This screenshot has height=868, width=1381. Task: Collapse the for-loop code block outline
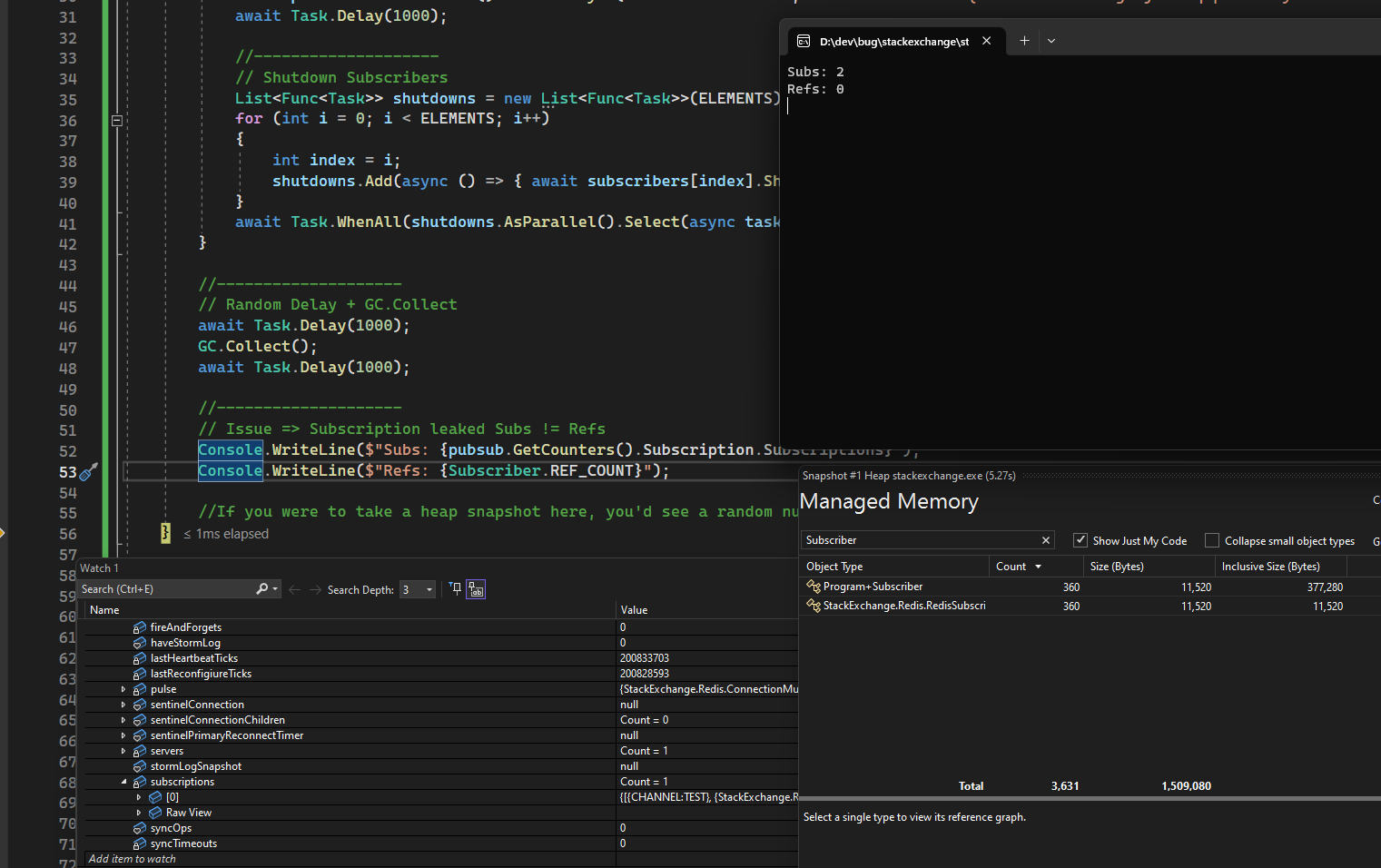116,120
